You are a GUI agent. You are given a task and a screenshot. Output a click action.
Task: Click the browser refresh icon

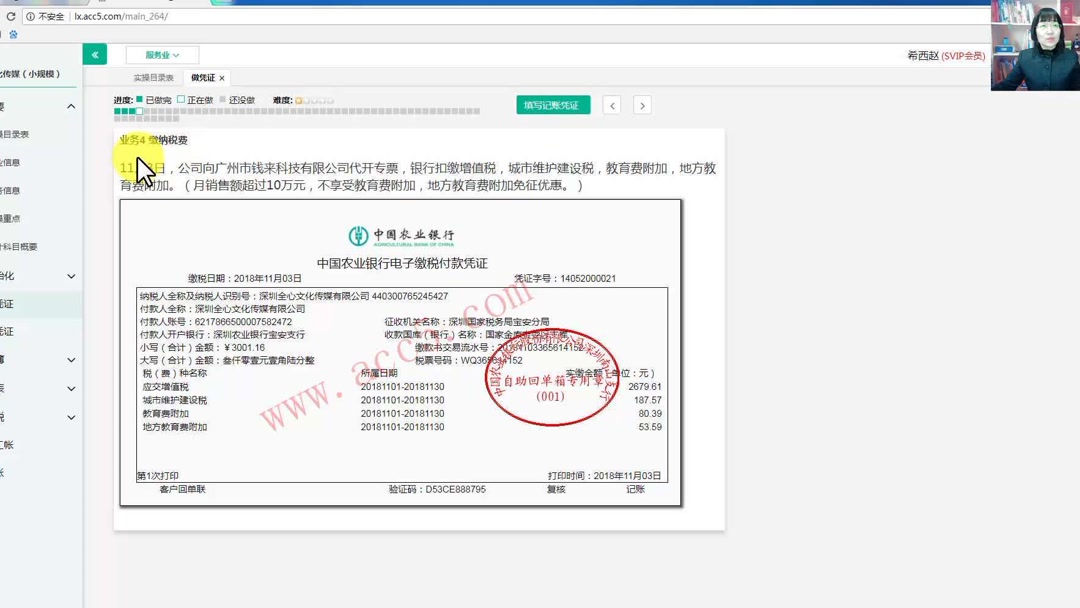[10, 16]
